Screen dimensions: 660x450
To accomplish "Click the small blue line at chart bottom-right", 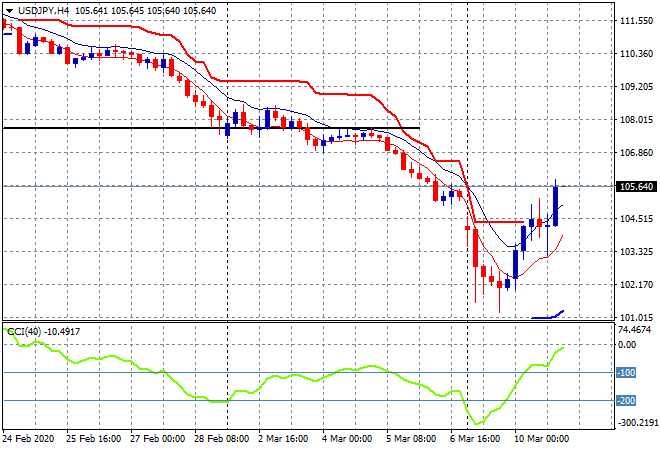I will pyautogui.click(x=552, y=315).
